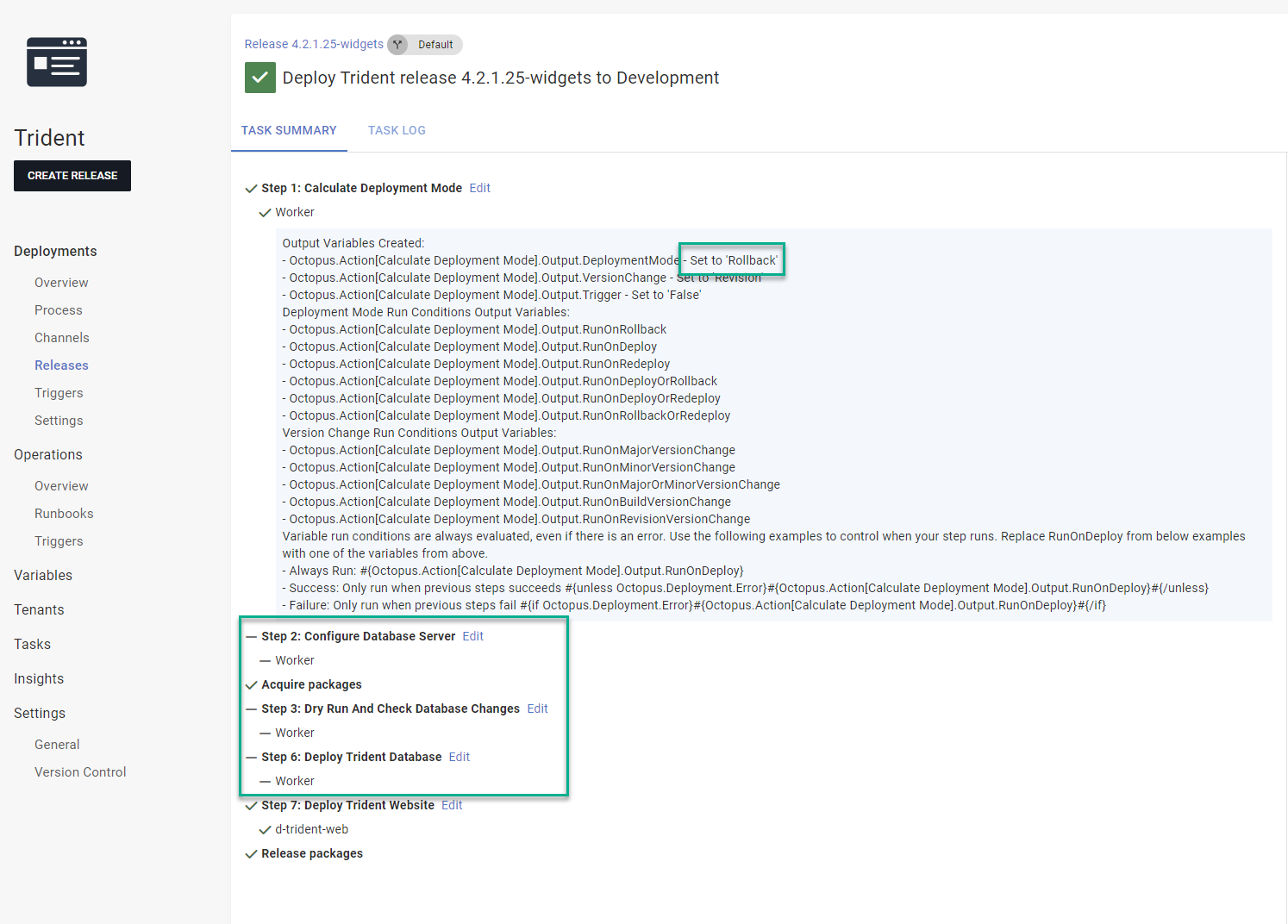Click the CREATE RELEASE button
The width and height of the screenshot is (1288, 924).
pyautogui.click(x=72, y=176)
